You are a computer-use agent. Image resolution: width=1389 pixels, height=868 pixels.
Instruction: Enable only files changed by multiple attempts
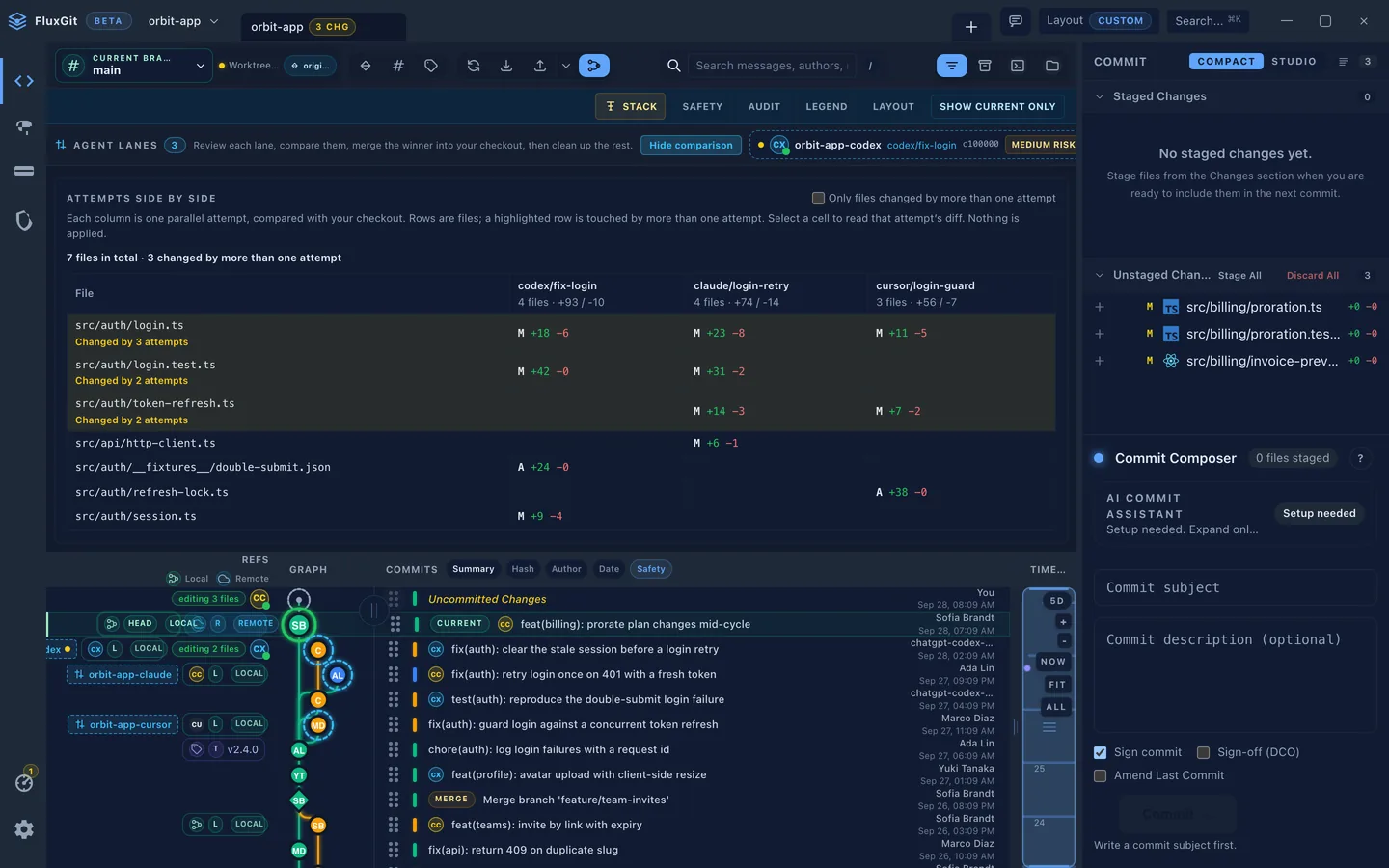pos(818,198)
